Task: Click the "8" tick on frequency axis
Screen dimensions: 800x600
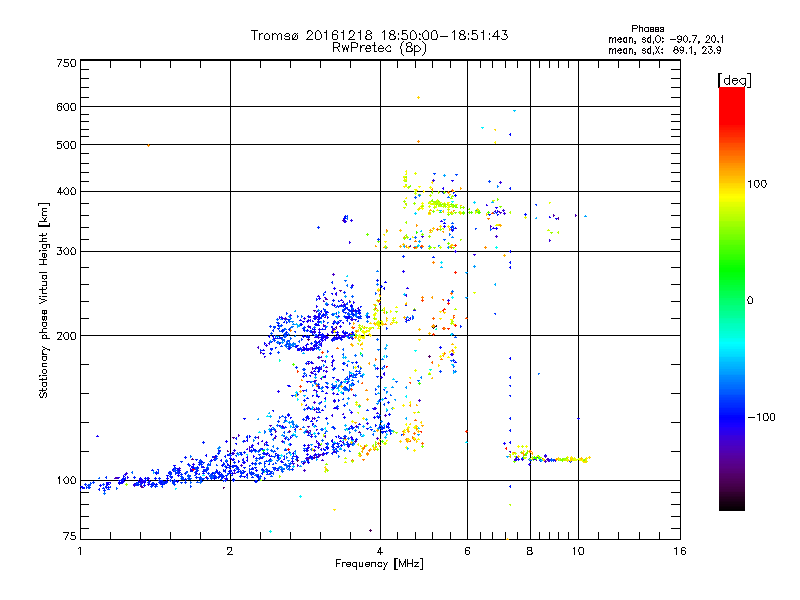Action: tap(530, 551)
